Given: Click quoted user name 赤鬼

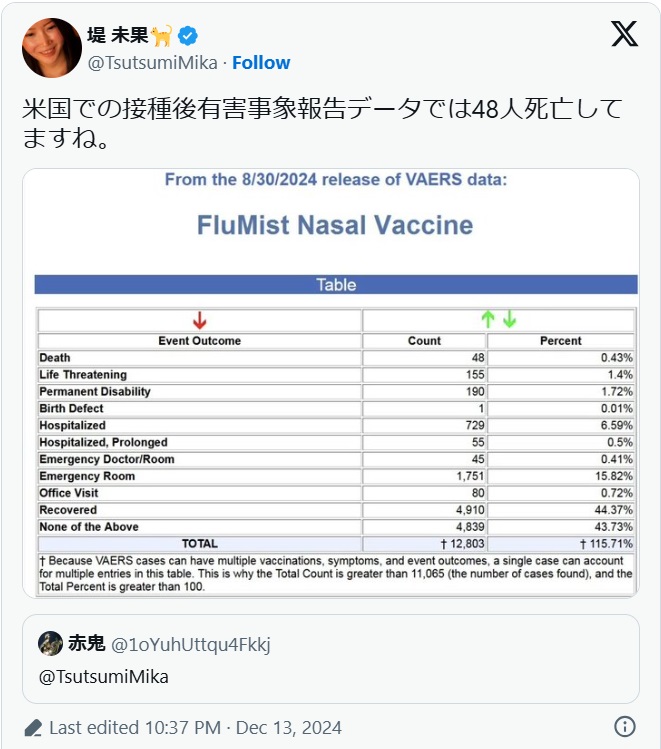Looking at the screenshot, I should pyautogui.click(x=87, y=643).
